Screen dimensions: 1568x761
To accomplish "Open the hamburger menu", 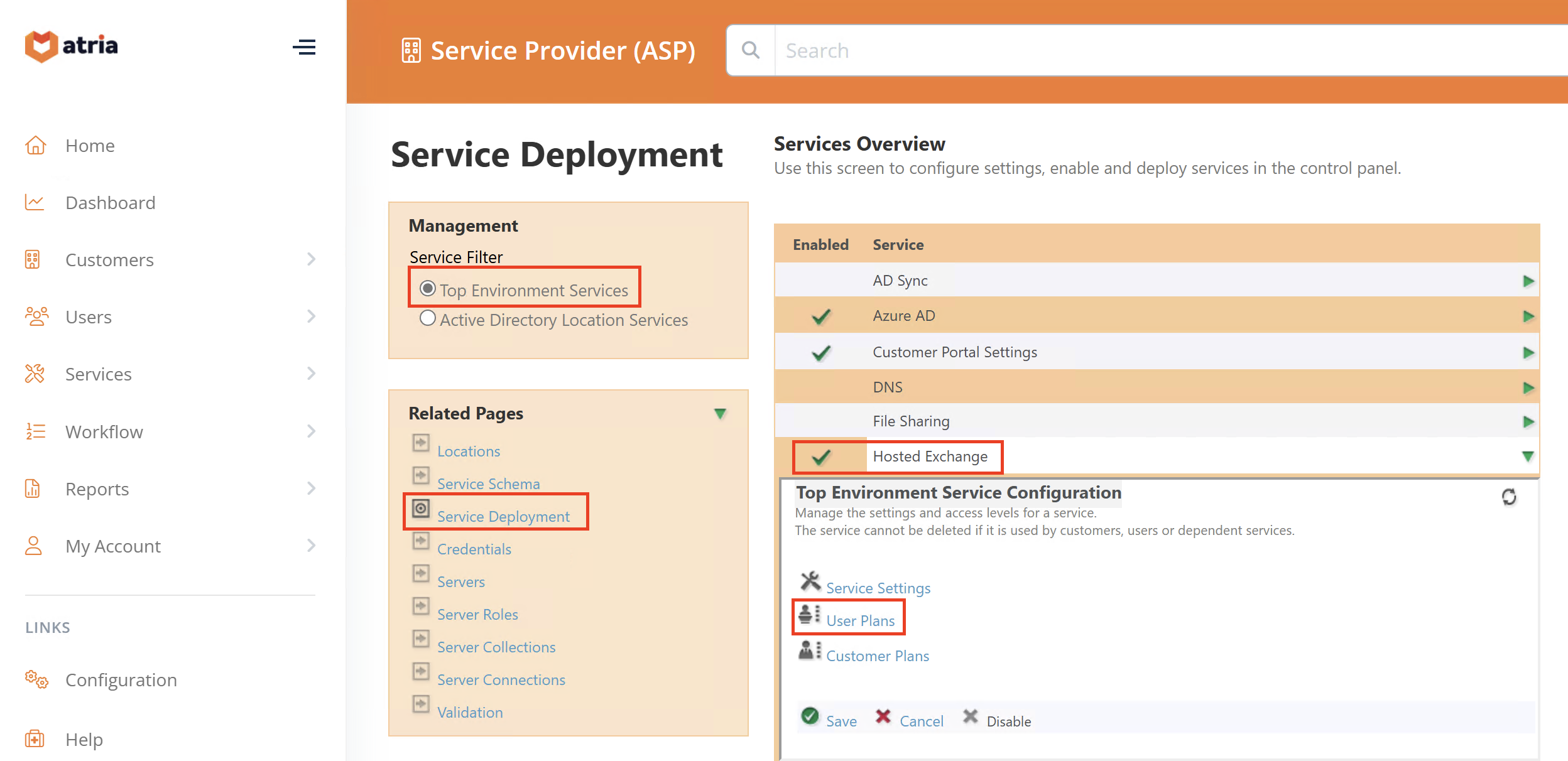I will click(x=305, y=47).
